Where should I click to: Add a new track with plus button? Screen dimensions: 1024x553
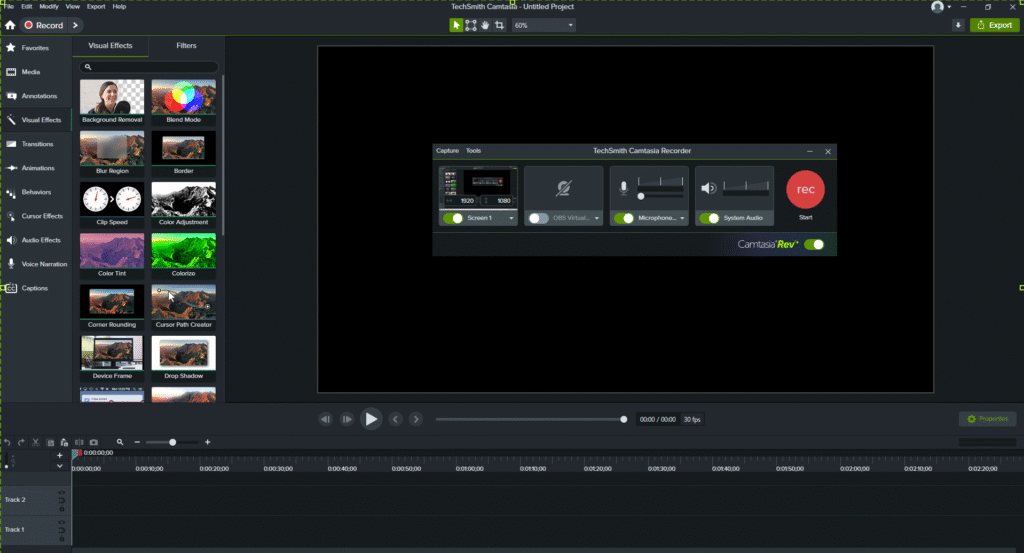59,455
